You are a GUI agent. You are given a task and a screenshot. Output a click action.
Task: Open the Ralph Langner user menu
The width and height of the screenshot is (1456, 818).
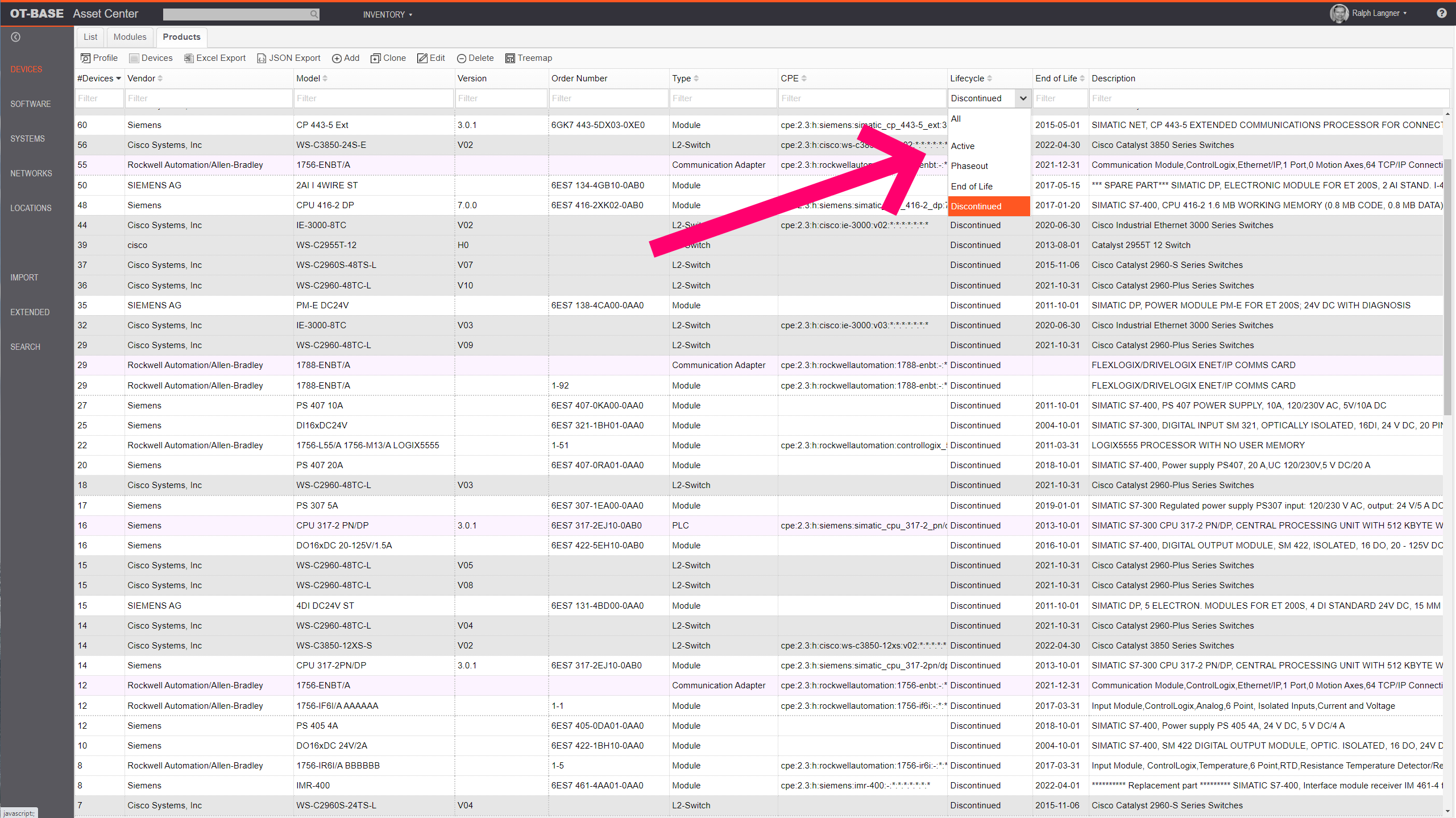pos(1379,13)
